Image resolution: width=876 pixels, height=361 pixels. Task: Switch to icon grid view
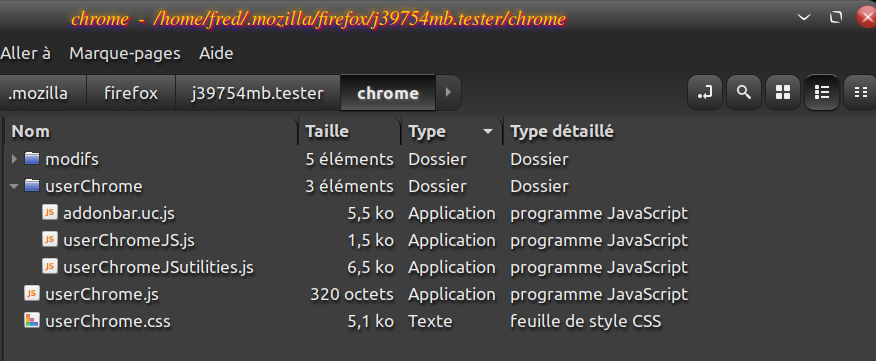(x=783, y=93)
